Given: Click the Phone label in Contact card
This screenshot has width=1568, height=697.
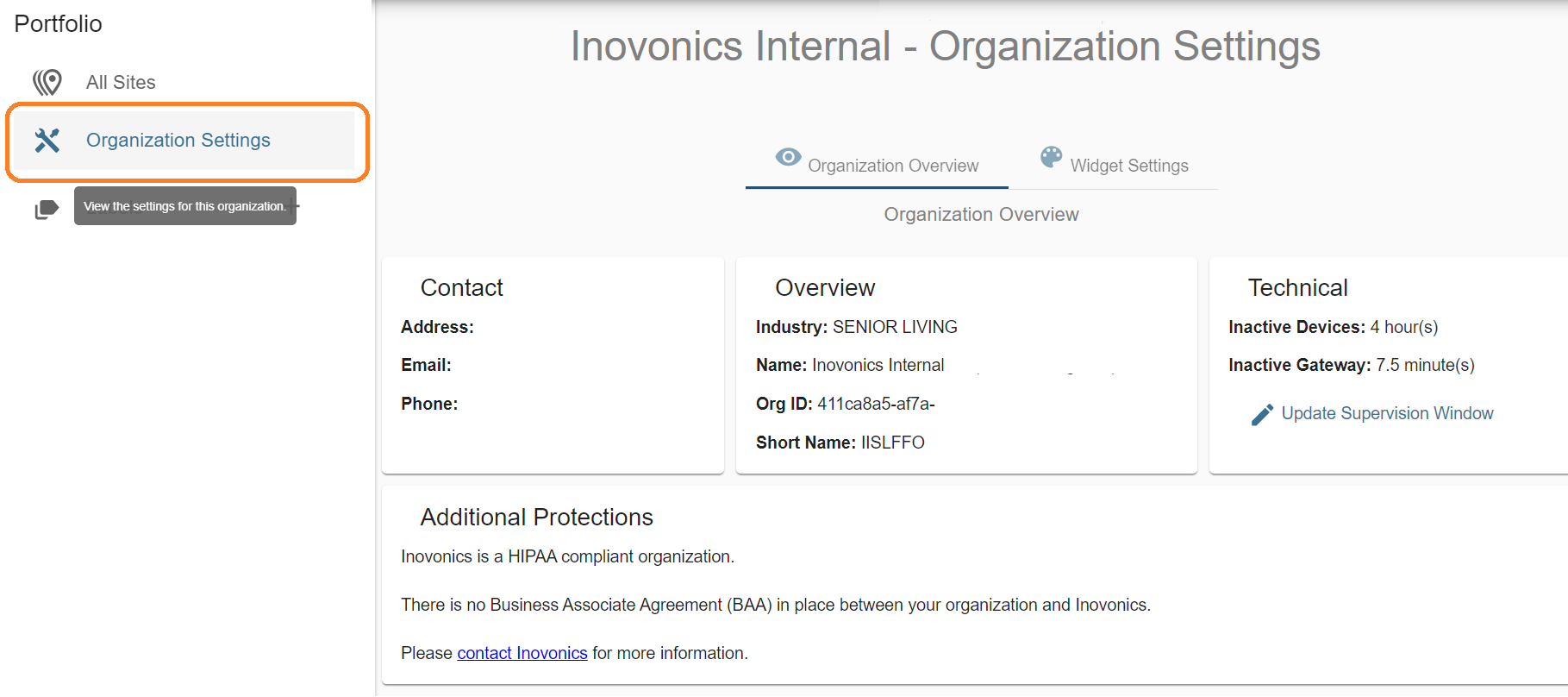Looking at the screenshot, I should point(429,404).
